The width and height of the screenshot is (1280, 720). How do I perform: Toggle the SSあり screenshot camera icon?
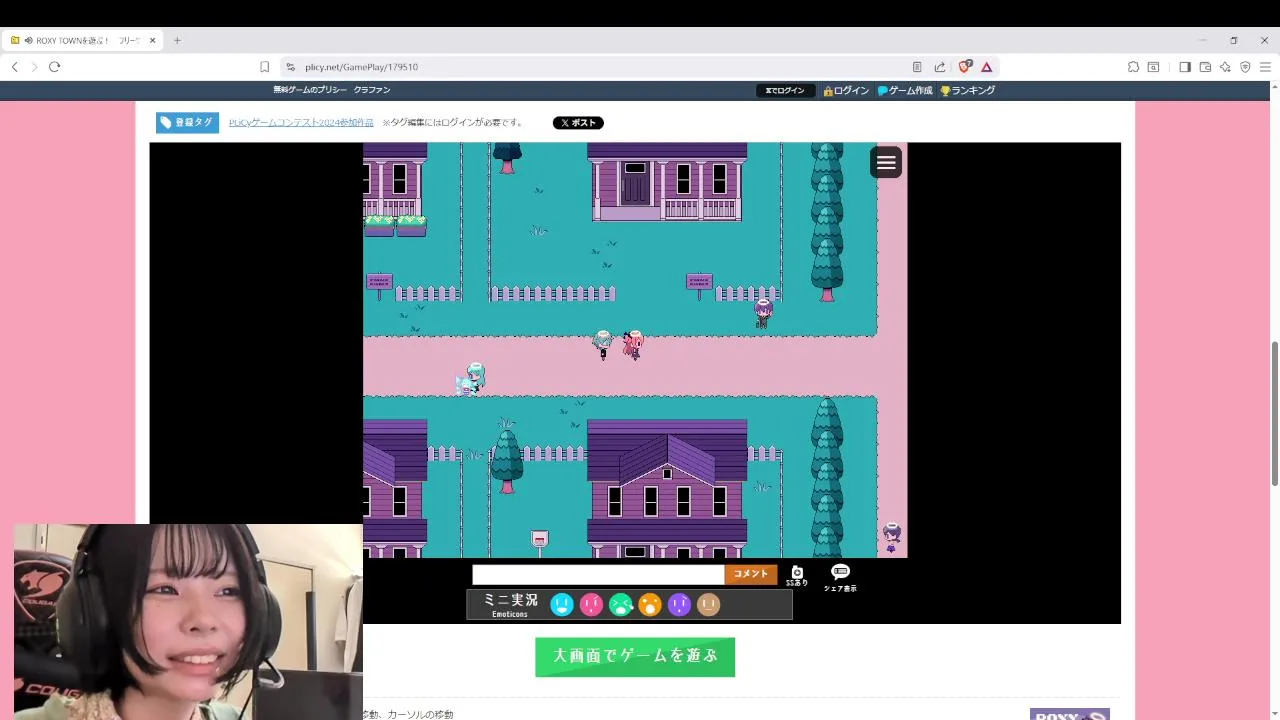pyautogui.click(x=797, y=575)
